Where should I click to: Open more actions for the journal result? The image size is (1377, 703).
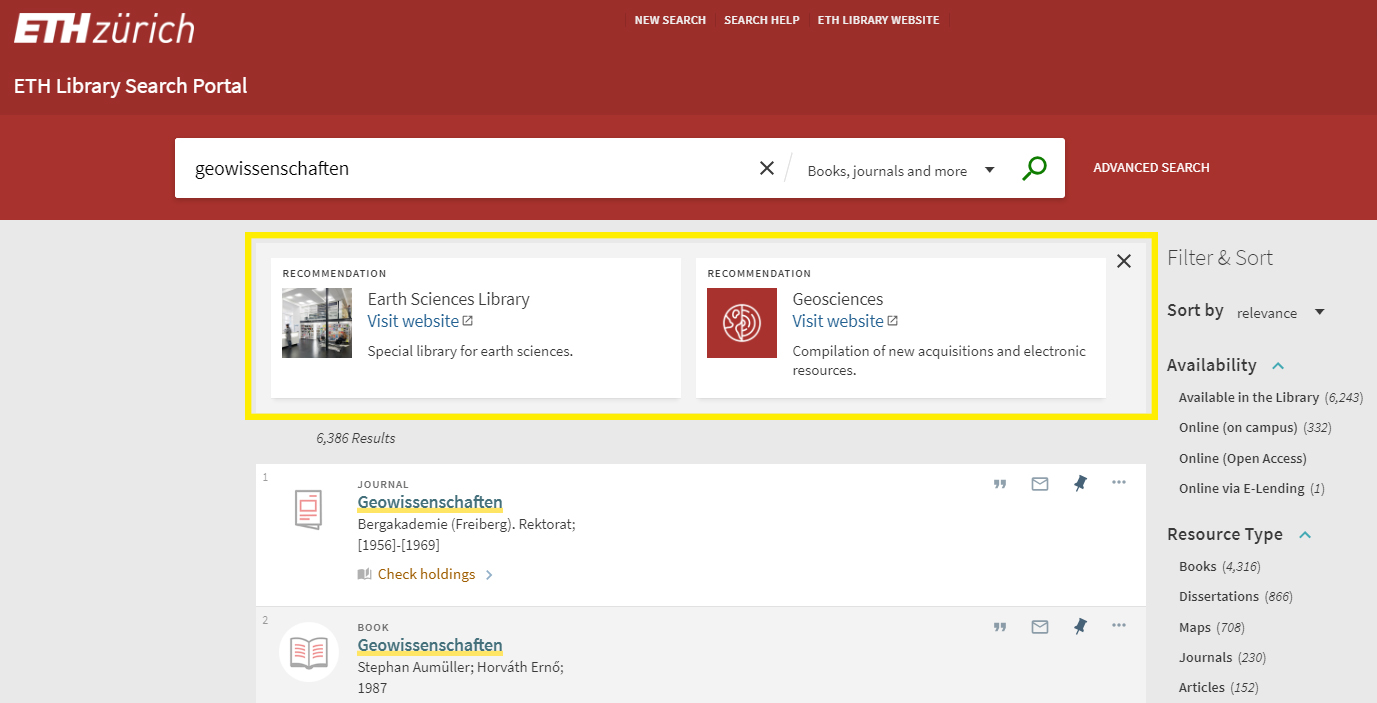coord(1119,483)
